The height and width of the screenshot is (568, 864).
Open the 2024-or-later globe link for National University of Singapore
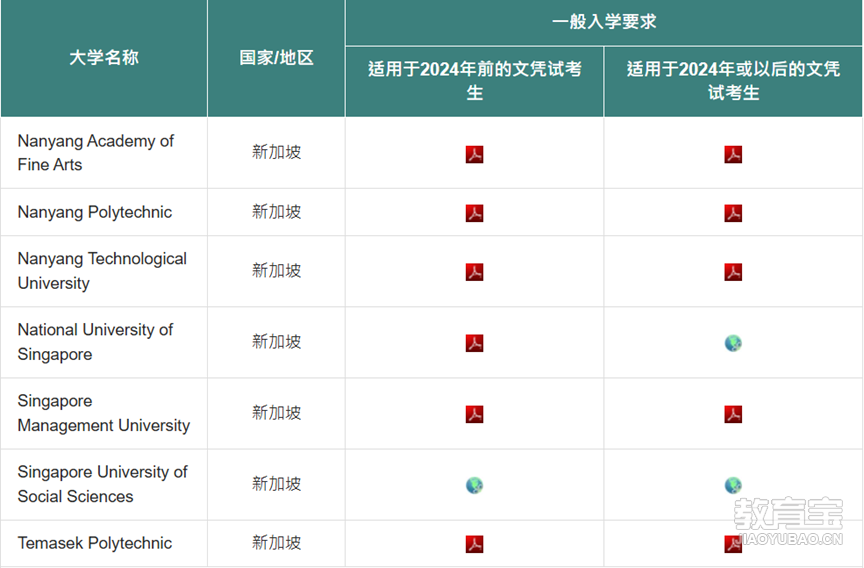click(x=733, y=343)
